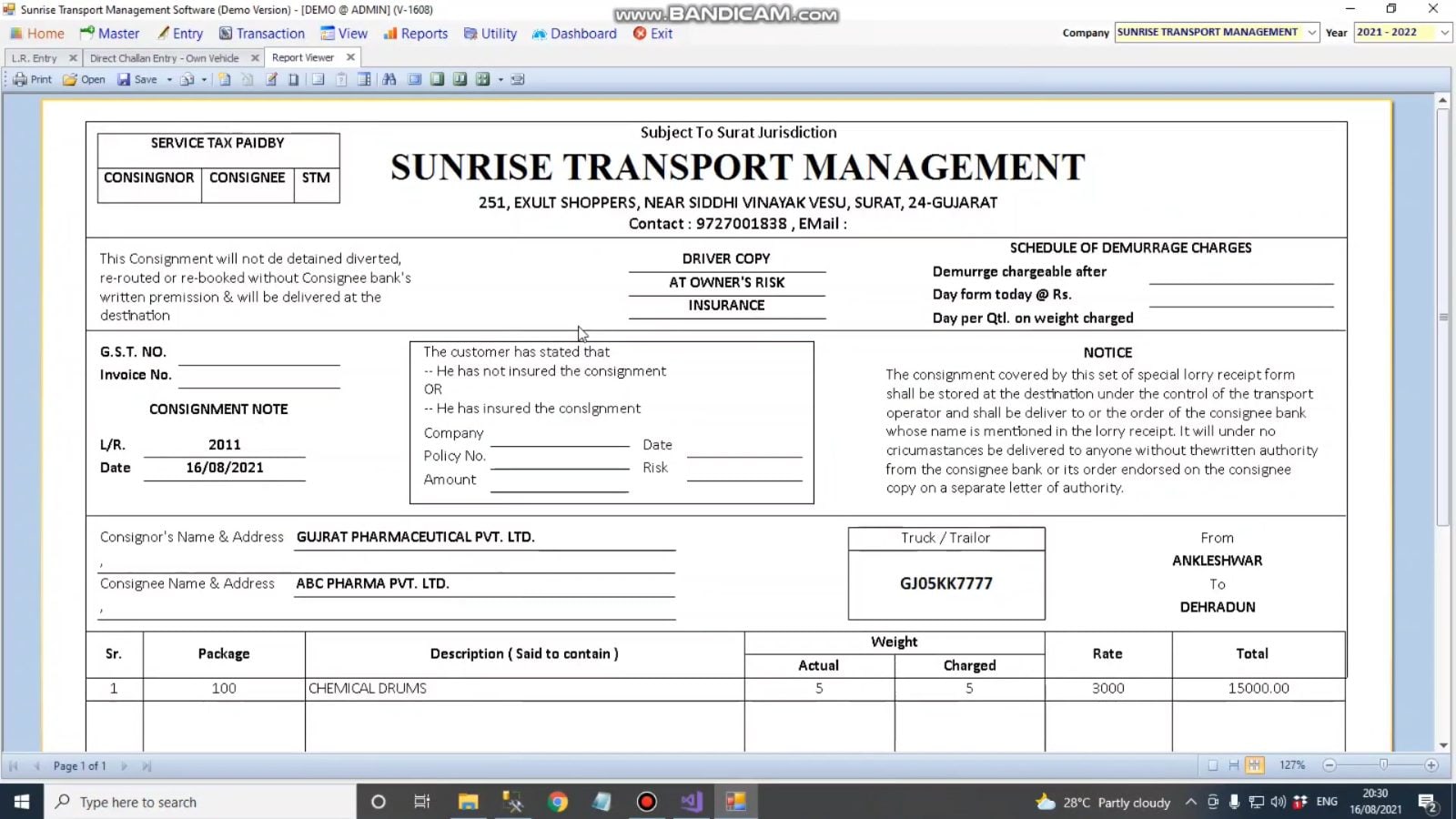The height and width of the screenshot is (819, 1456).
Task: Click the scroll up arrow of the report
Action: coord(1443,99)
